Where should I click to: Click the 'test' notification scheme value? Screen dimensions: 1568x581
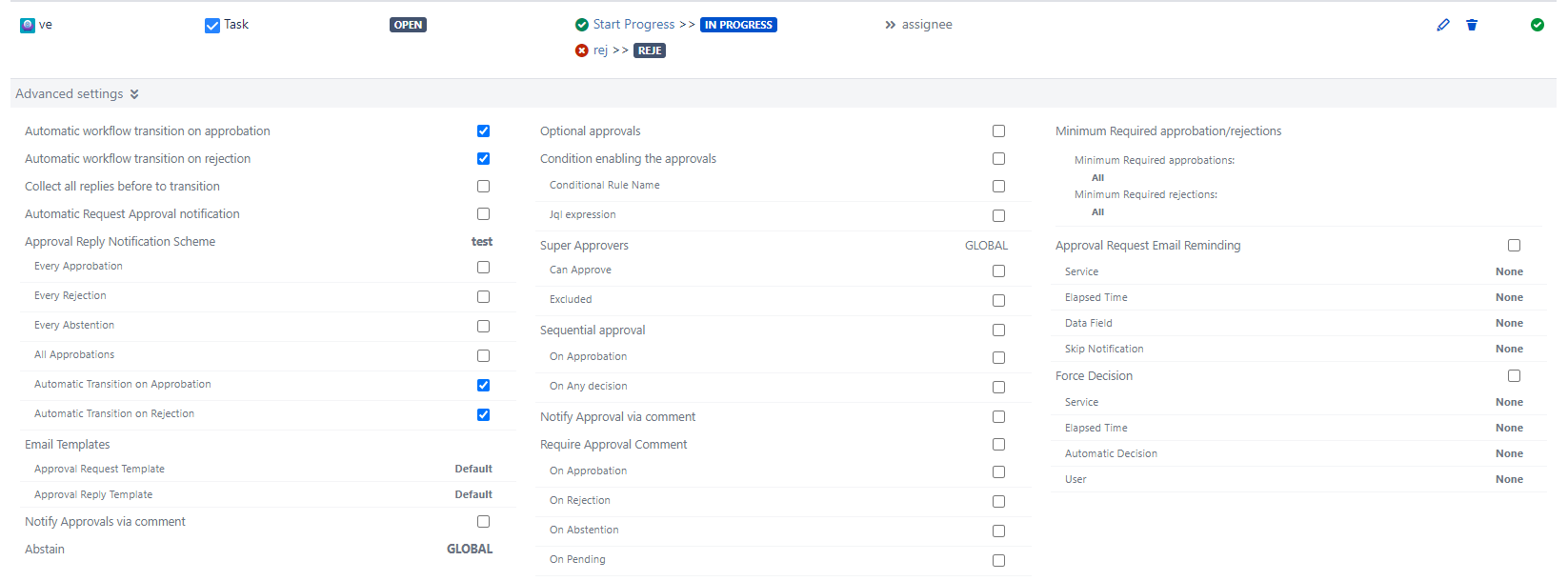(x=482, y=242)
